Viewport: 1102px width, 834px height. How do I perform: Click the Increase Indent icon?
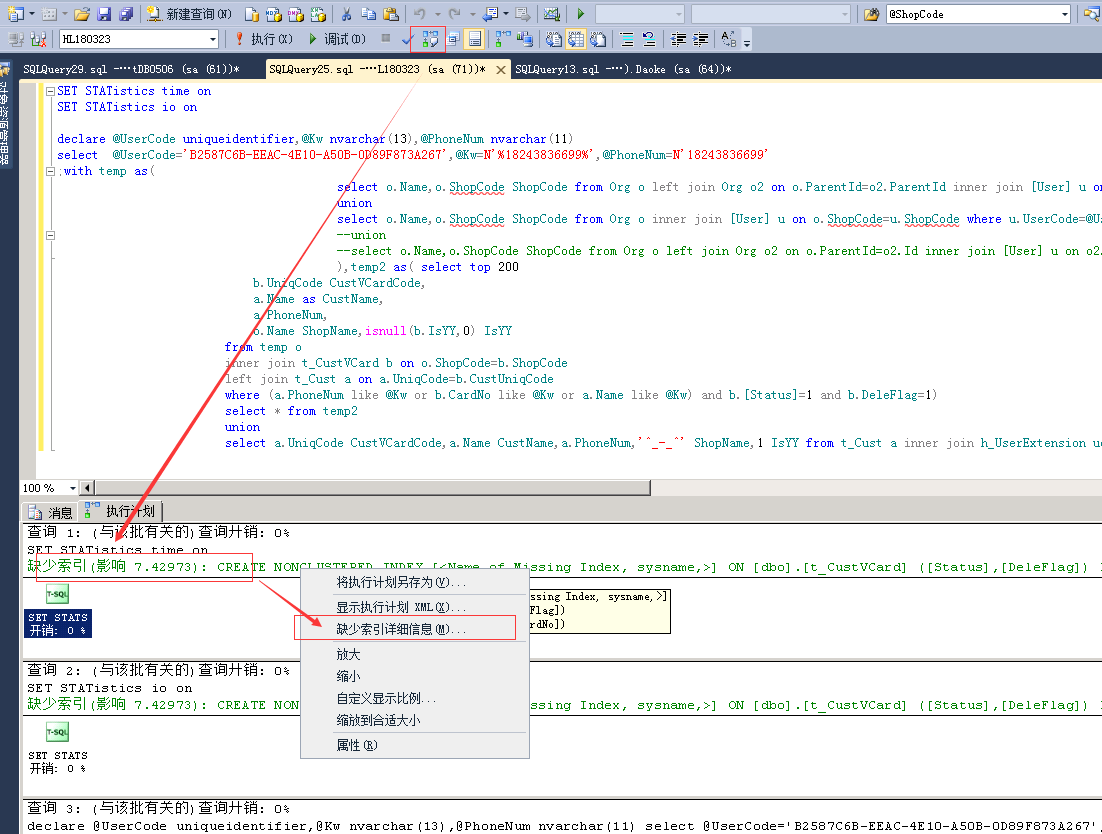pos(701,39)
